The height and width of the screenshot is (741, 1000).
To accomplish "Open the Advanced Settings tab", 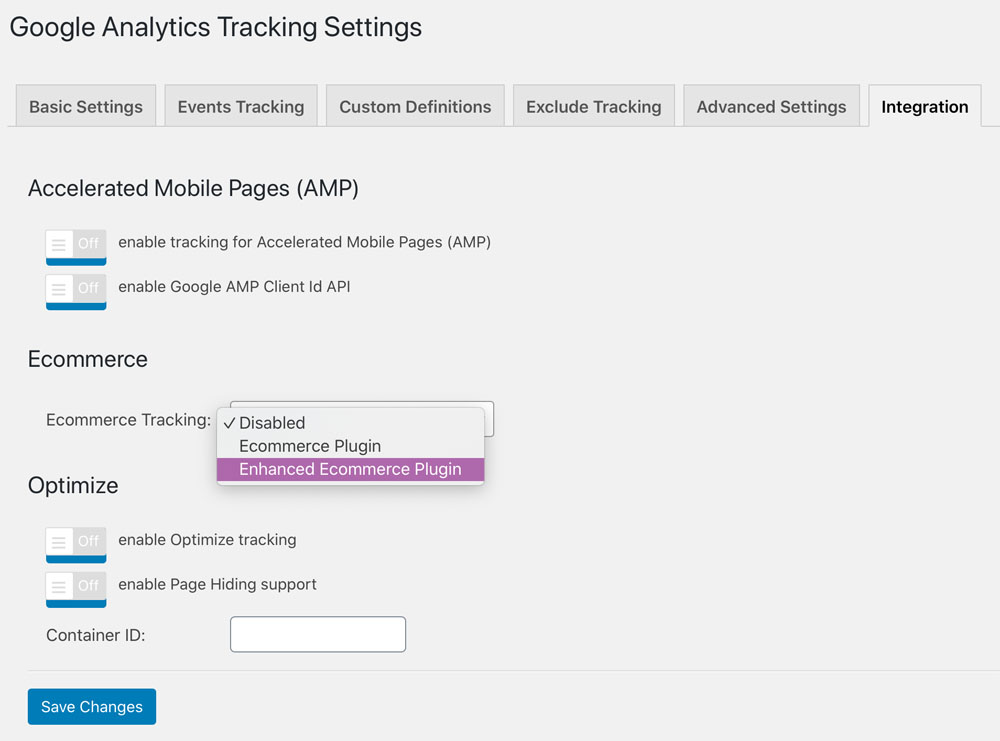I will (771, 106).
